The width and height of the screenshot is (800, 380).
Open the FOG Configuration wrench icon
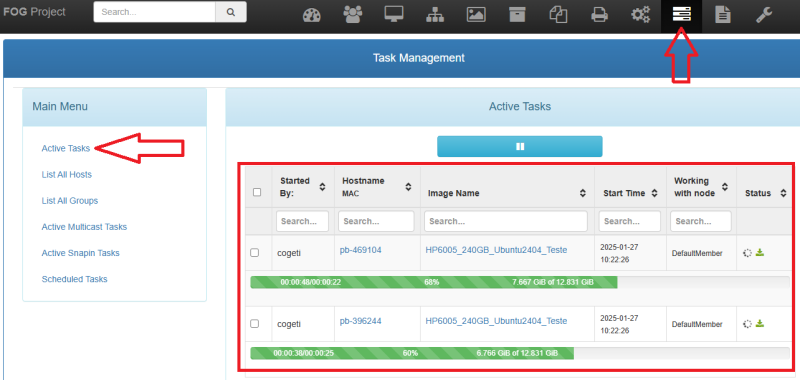pyautogui.click(x=764, y=15)
